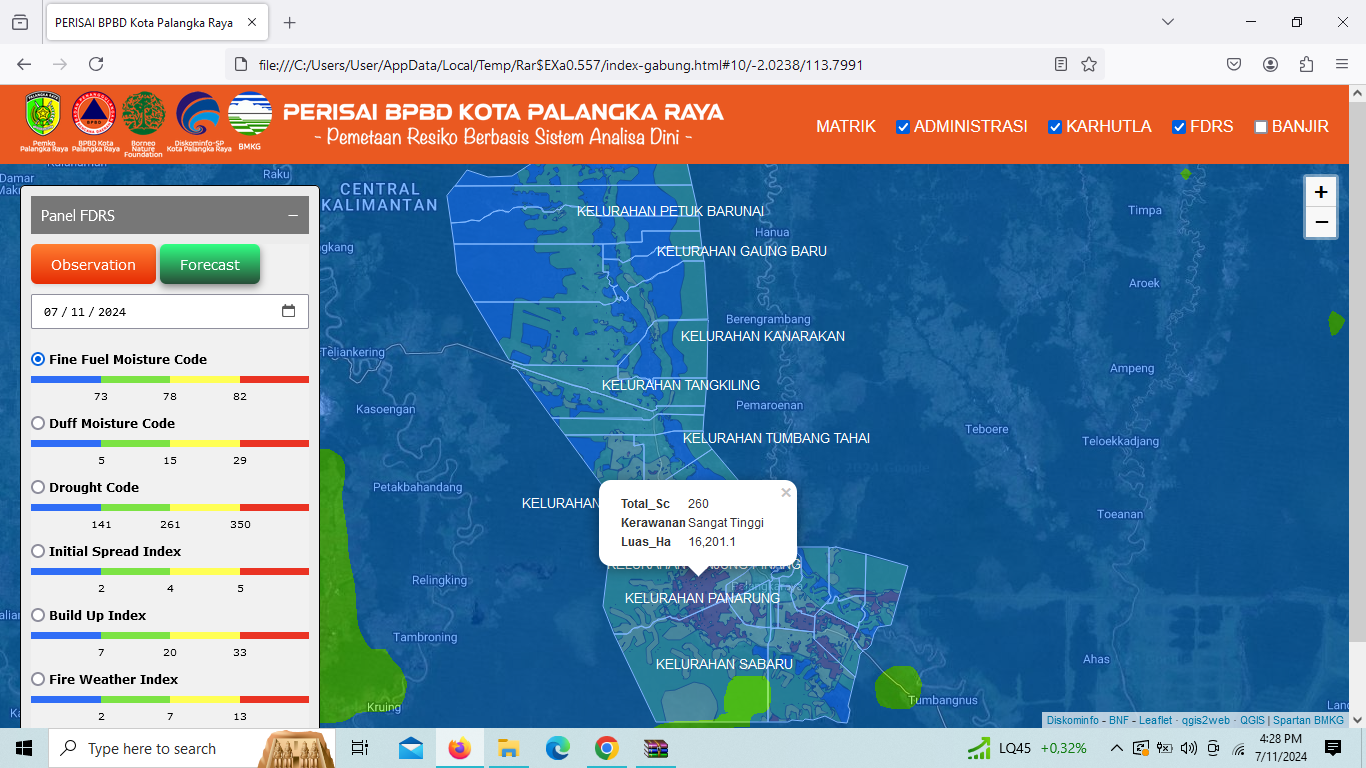Open Firefox account icon
The width and height of the screenshot is (1366, 768).
[x=1270, y=64]
